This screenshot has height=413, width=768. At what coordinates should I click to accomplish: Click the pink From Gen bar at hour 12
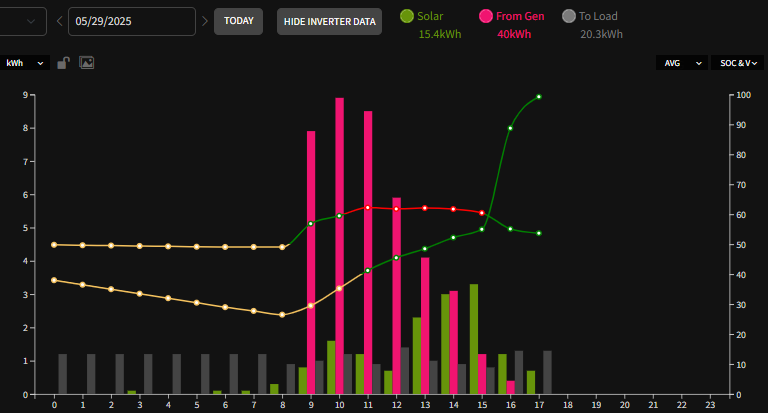coord(397,296)
